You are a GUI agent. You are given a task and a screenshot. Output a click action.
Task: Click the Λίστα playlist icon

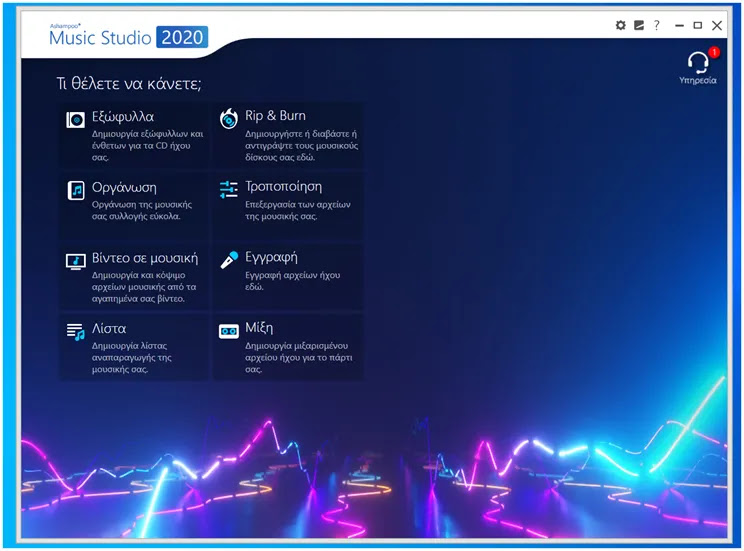pyautogui.click(x=75, y=332)
